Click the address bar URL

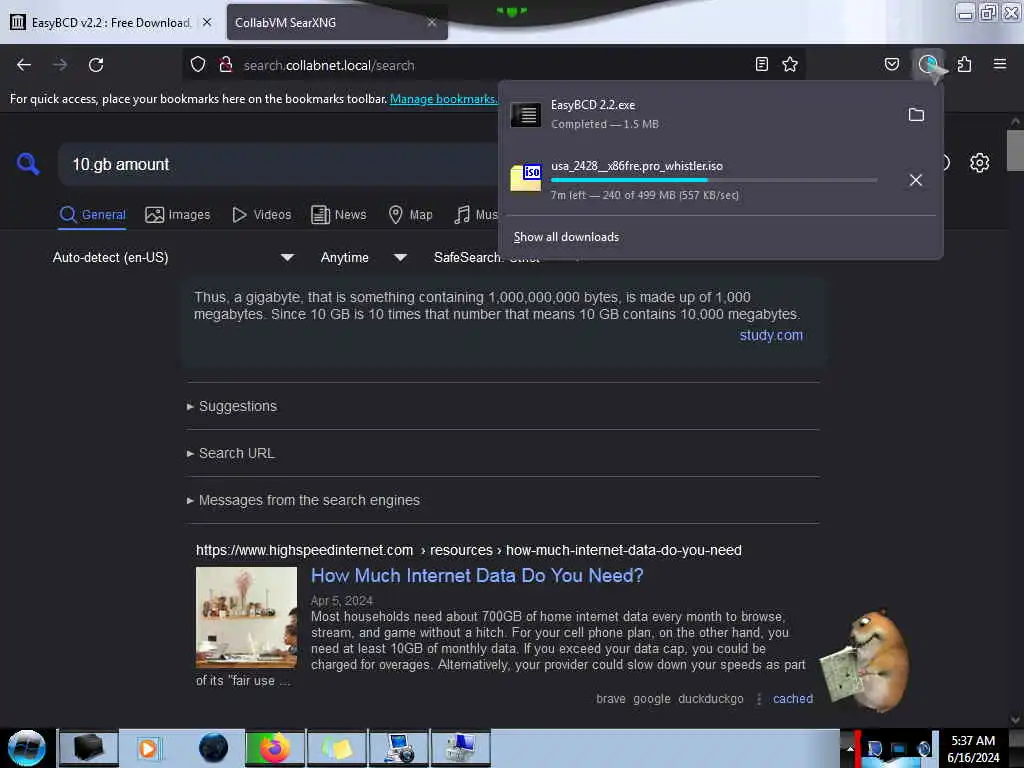[x=329, y=65]
